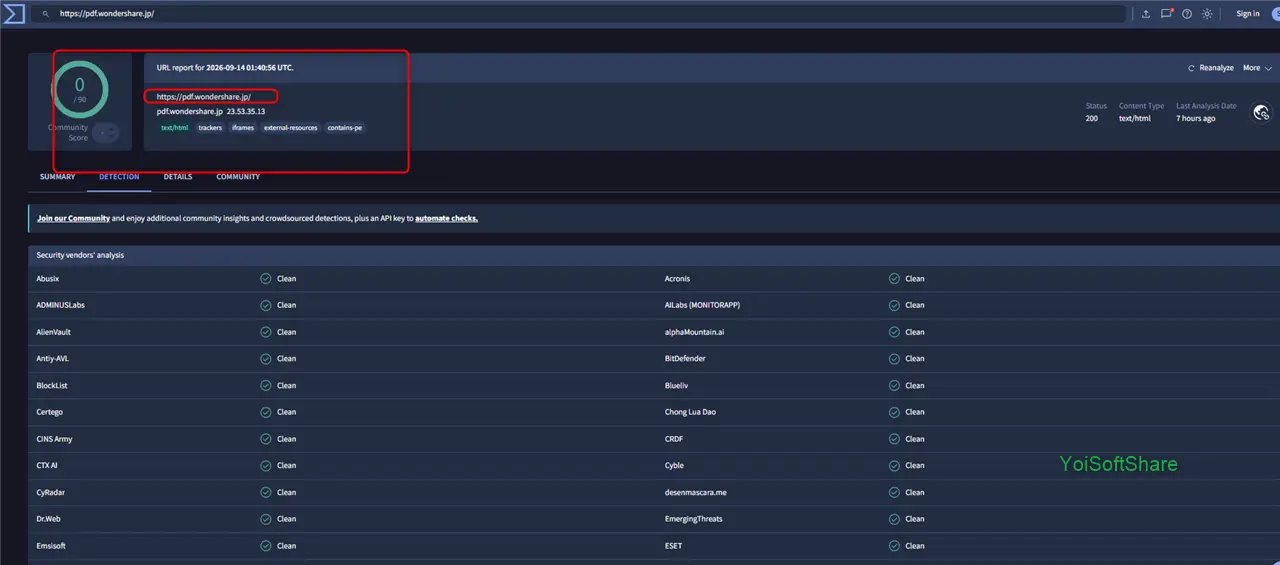
Task: Switch to the SUMMARY tab
Action: (57, 177)
